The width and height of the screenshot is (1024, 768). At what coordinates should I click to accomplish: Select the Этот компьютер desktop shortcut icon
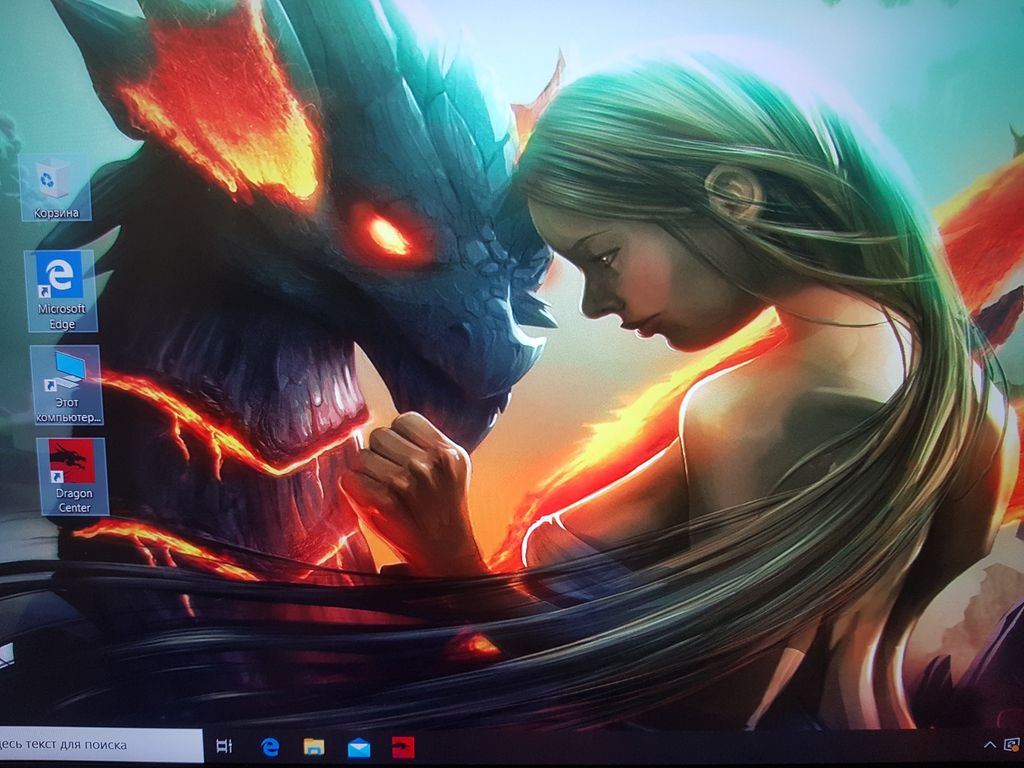coord(66,371)
